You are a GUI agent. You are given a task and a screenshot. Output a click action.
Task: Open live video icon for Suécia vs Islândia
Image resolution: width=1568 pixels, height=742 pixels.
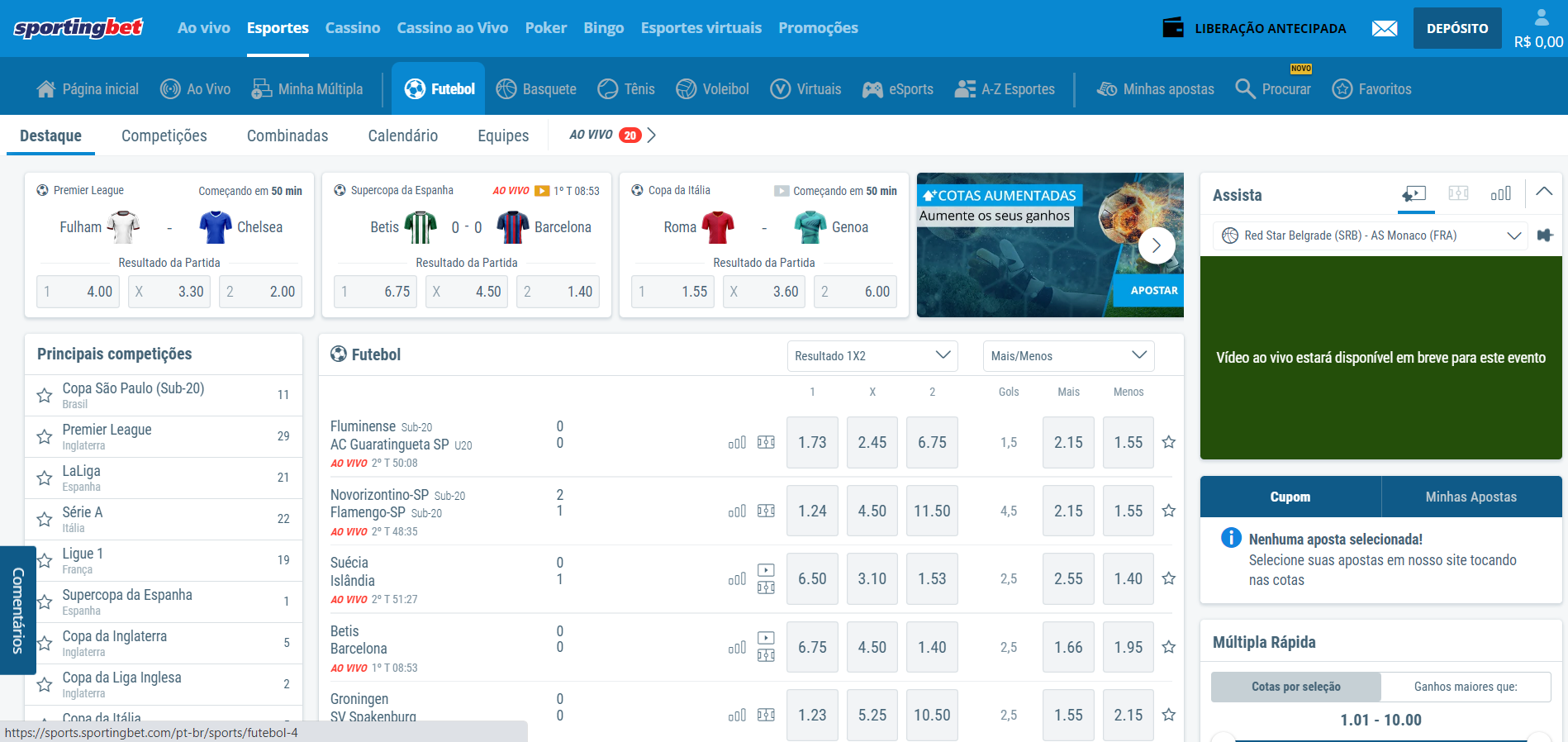[x=767, y=570]
